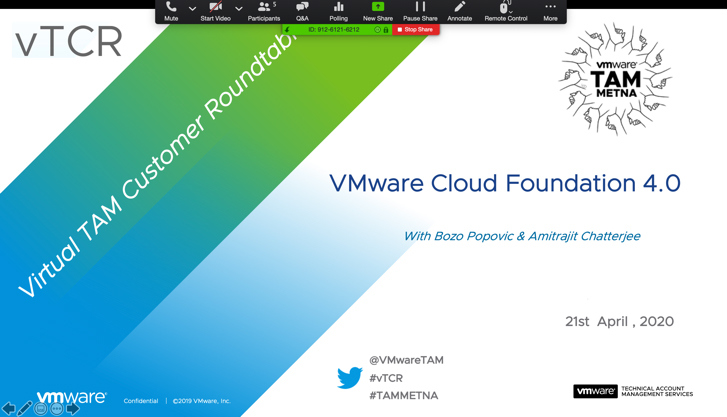Open the Annotate tools

459,11
